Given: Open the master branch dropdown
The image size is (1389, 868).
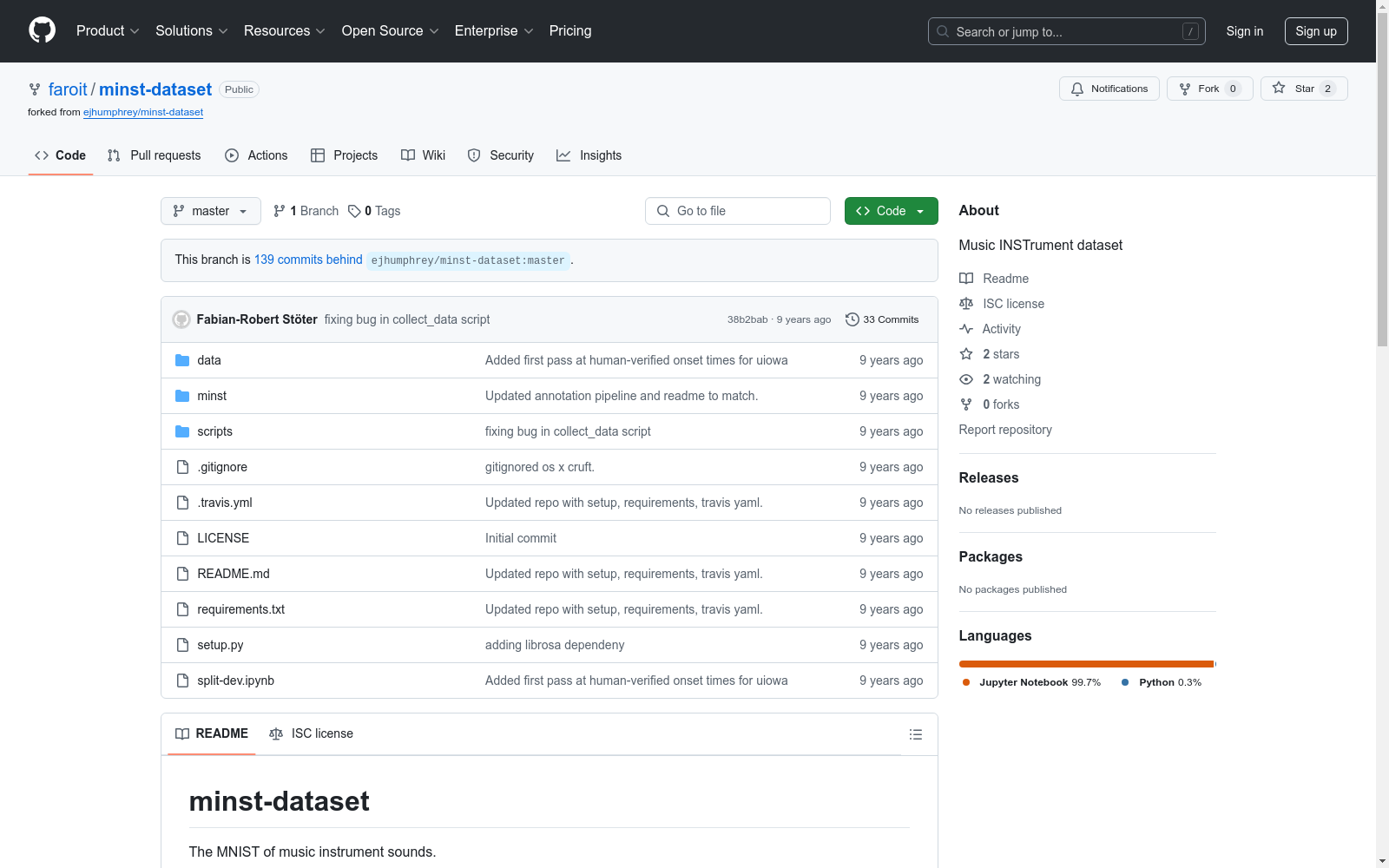Looking at the screenshot, I should (211, 211).
